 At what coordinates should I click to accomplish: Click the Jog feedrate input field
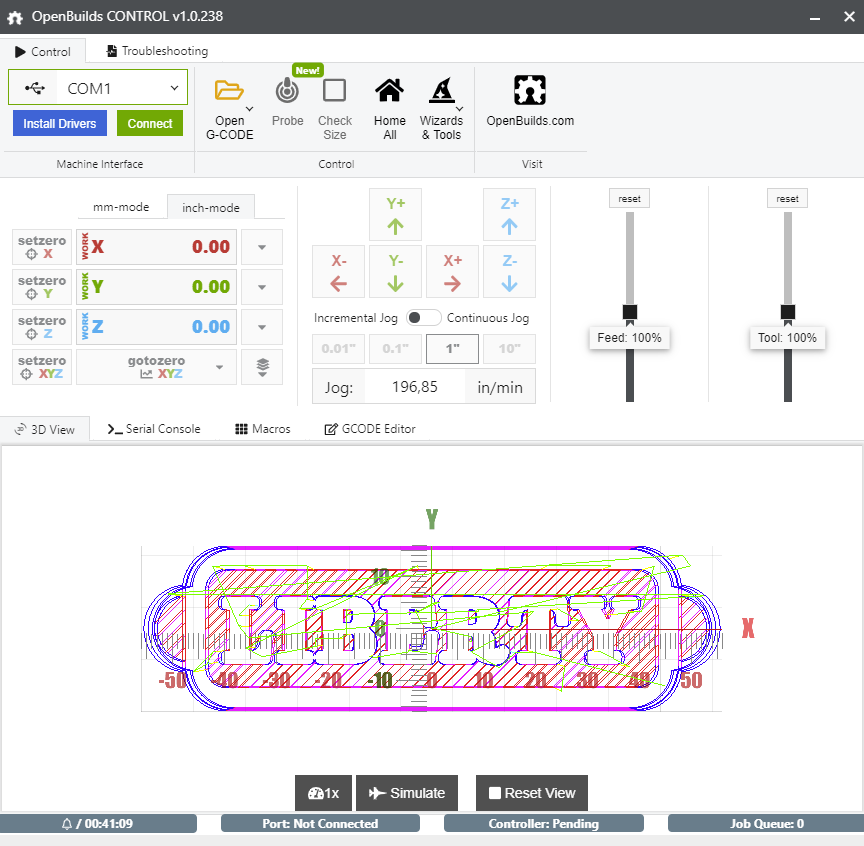(415, 387)
